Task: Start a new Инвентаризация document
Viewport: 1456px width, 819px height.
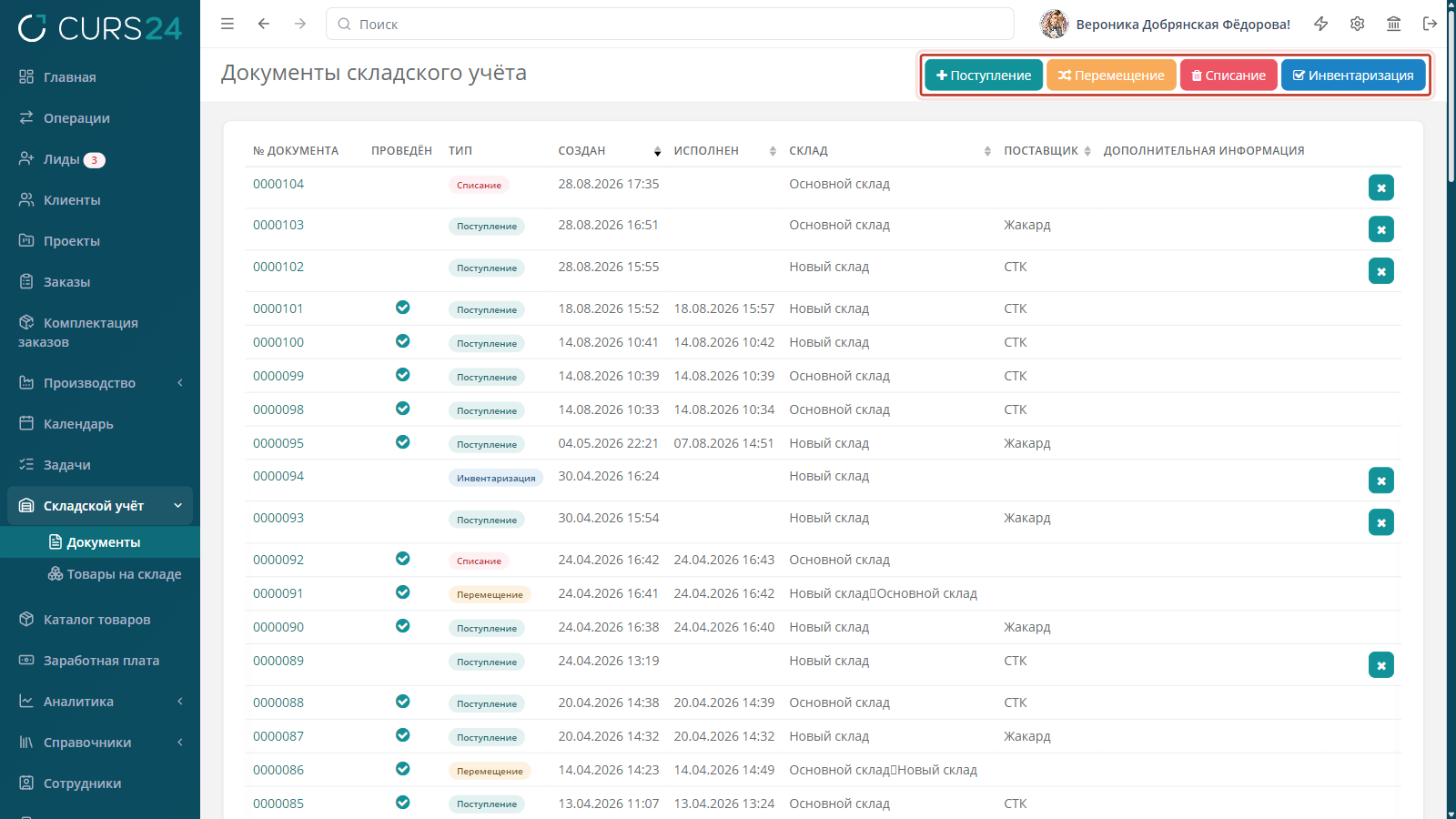Action: (x=1353, y=76)
